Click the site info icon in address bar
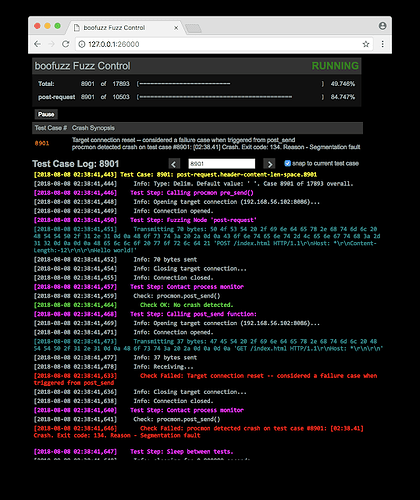This screenshot has width=420, height=500. [81, 44]
